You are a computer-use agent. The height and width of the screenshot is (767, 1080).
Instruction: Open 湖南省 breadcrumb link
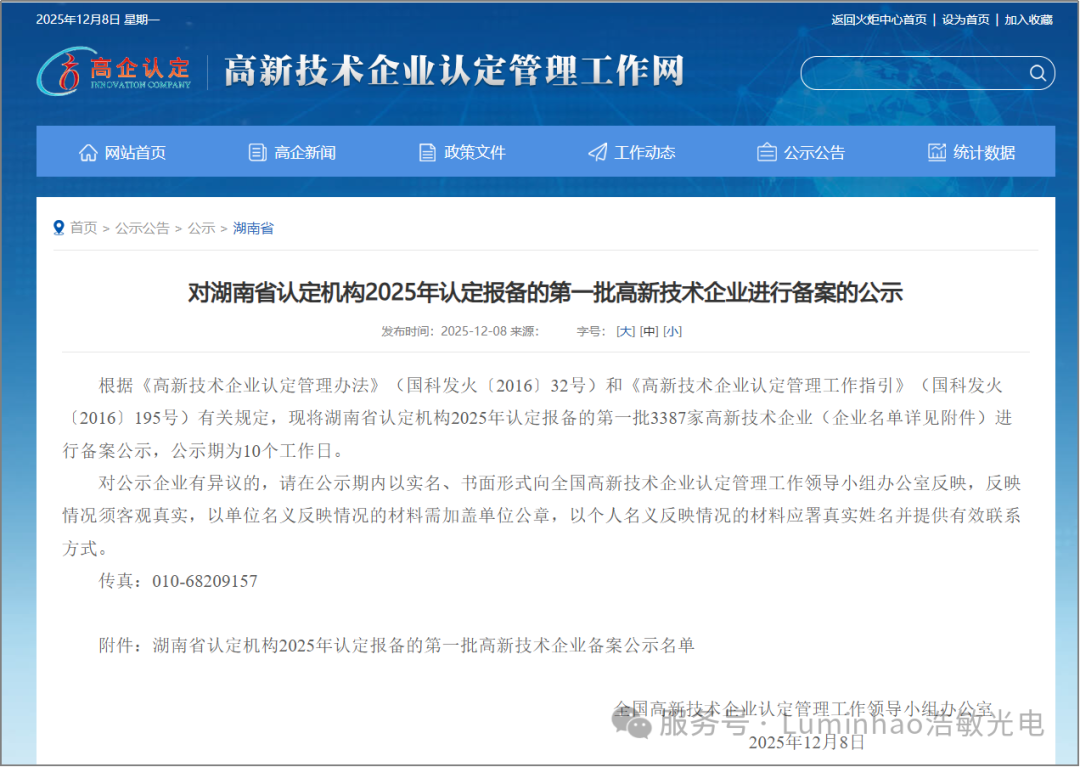[x=253, y=228]
